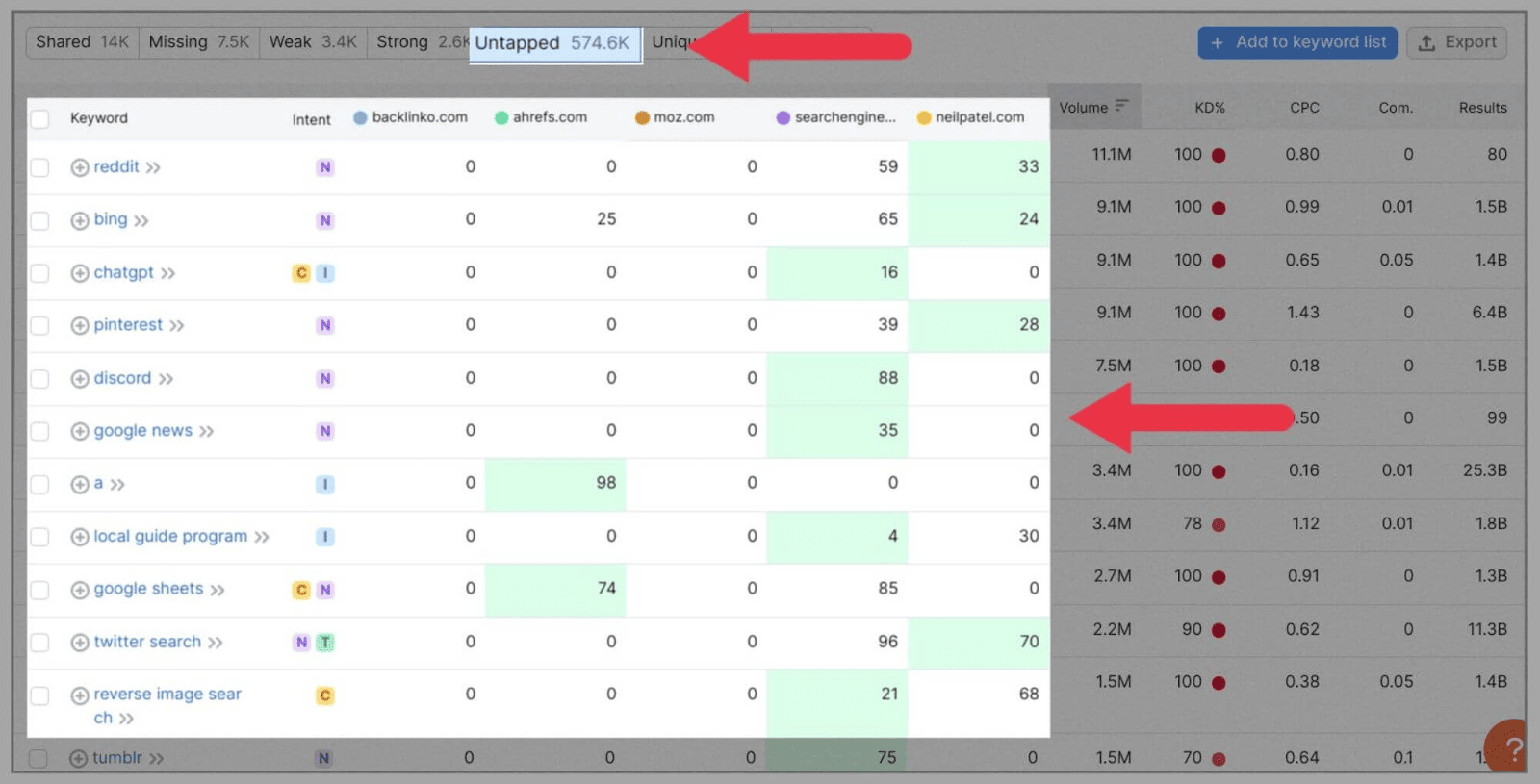
Task: Open the reddit keyword link
Action: point(116,166)
